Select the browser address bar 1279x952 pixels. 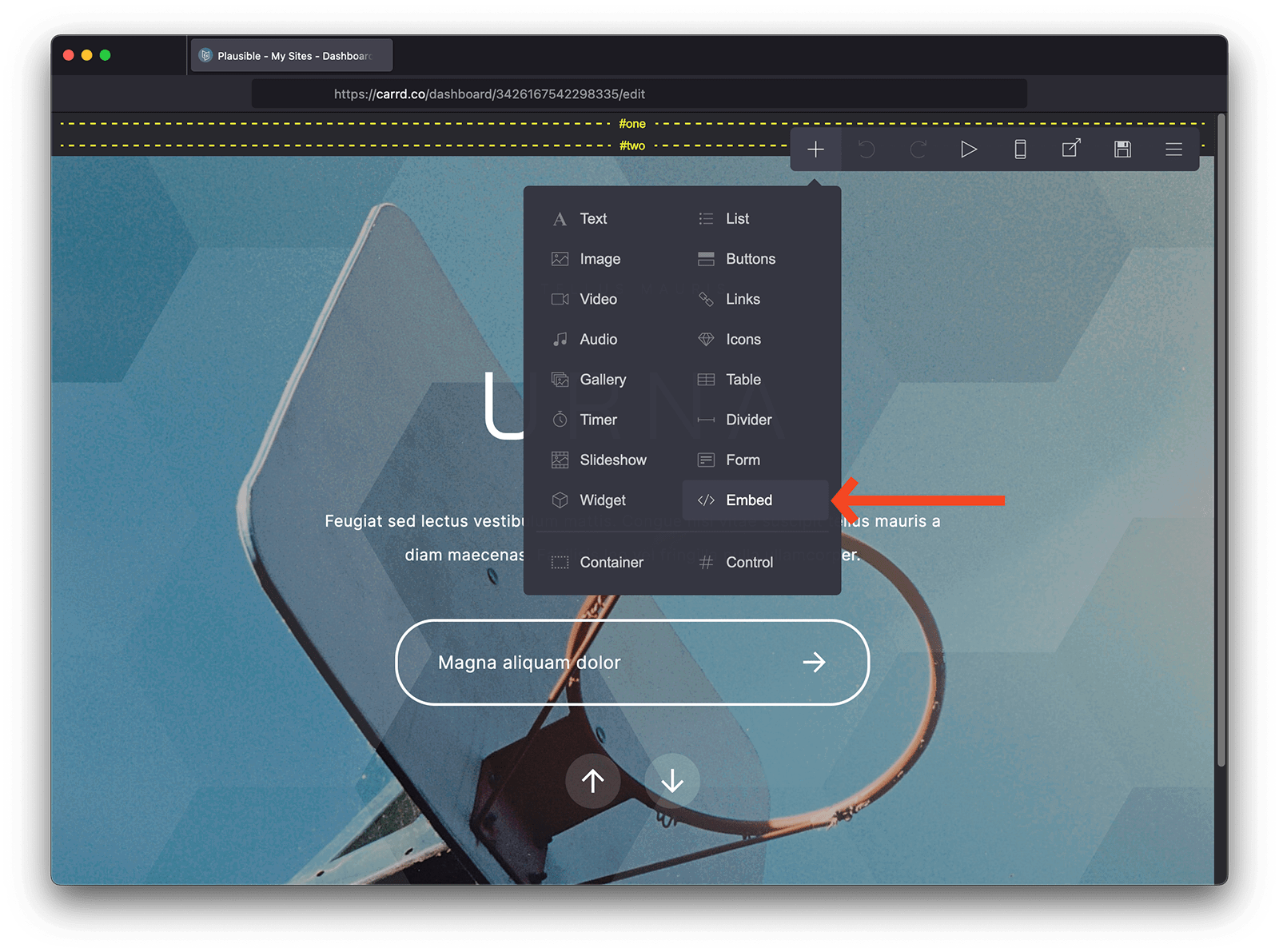639,94
